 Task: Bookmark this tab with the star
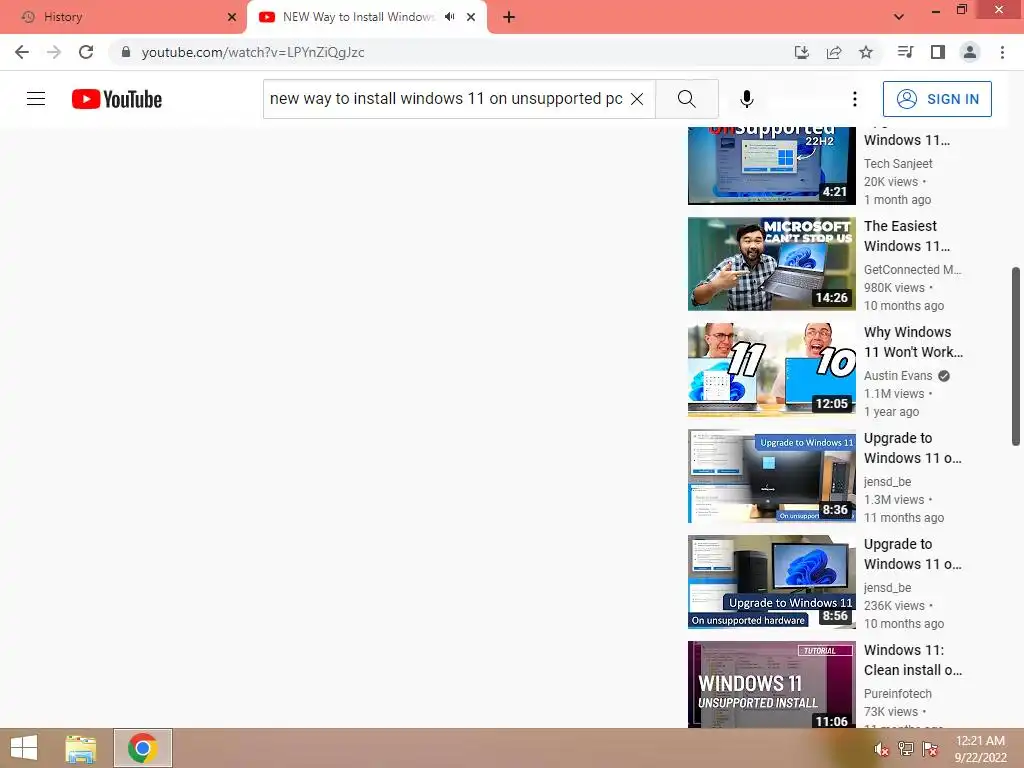[866, 52]
